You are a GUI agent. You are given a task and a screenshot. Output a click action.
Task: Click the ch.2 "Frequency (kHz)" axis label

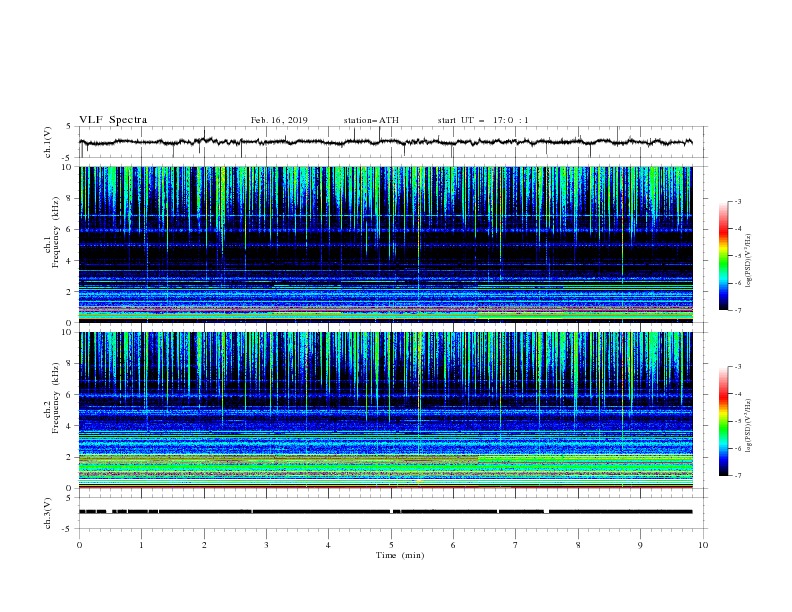click(x=56, y=398)
